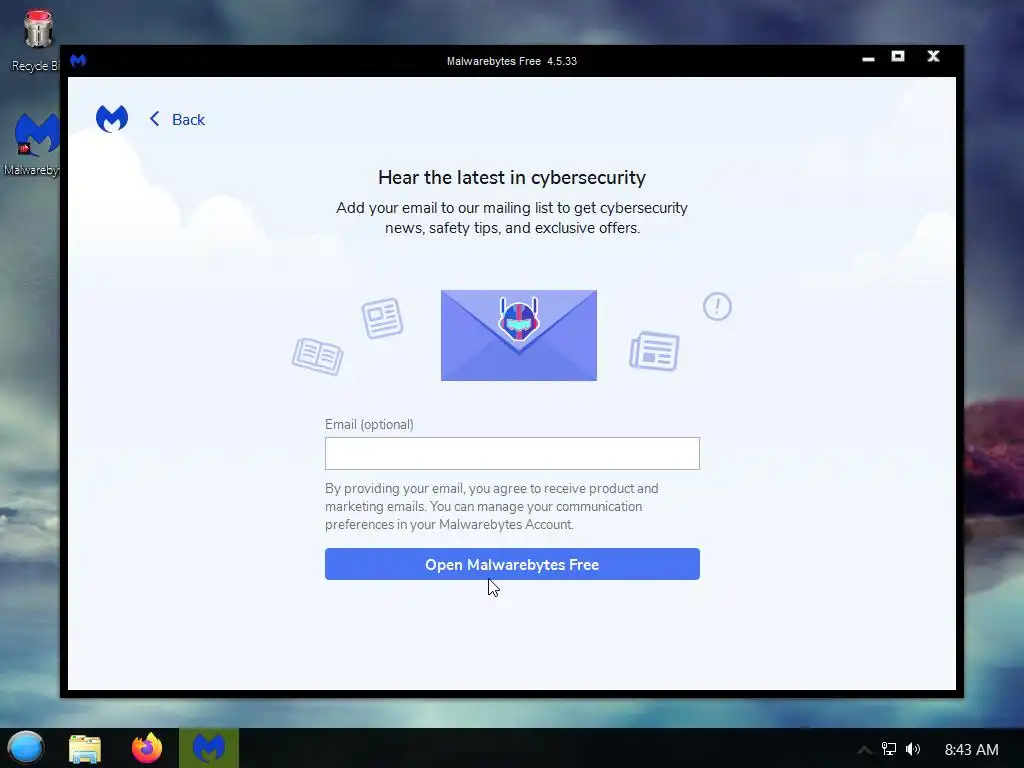Screen dimensions: 1024x768
Task: Click the Malwarebytes Free 4.5.33 title text
Action: click(512, 61)
